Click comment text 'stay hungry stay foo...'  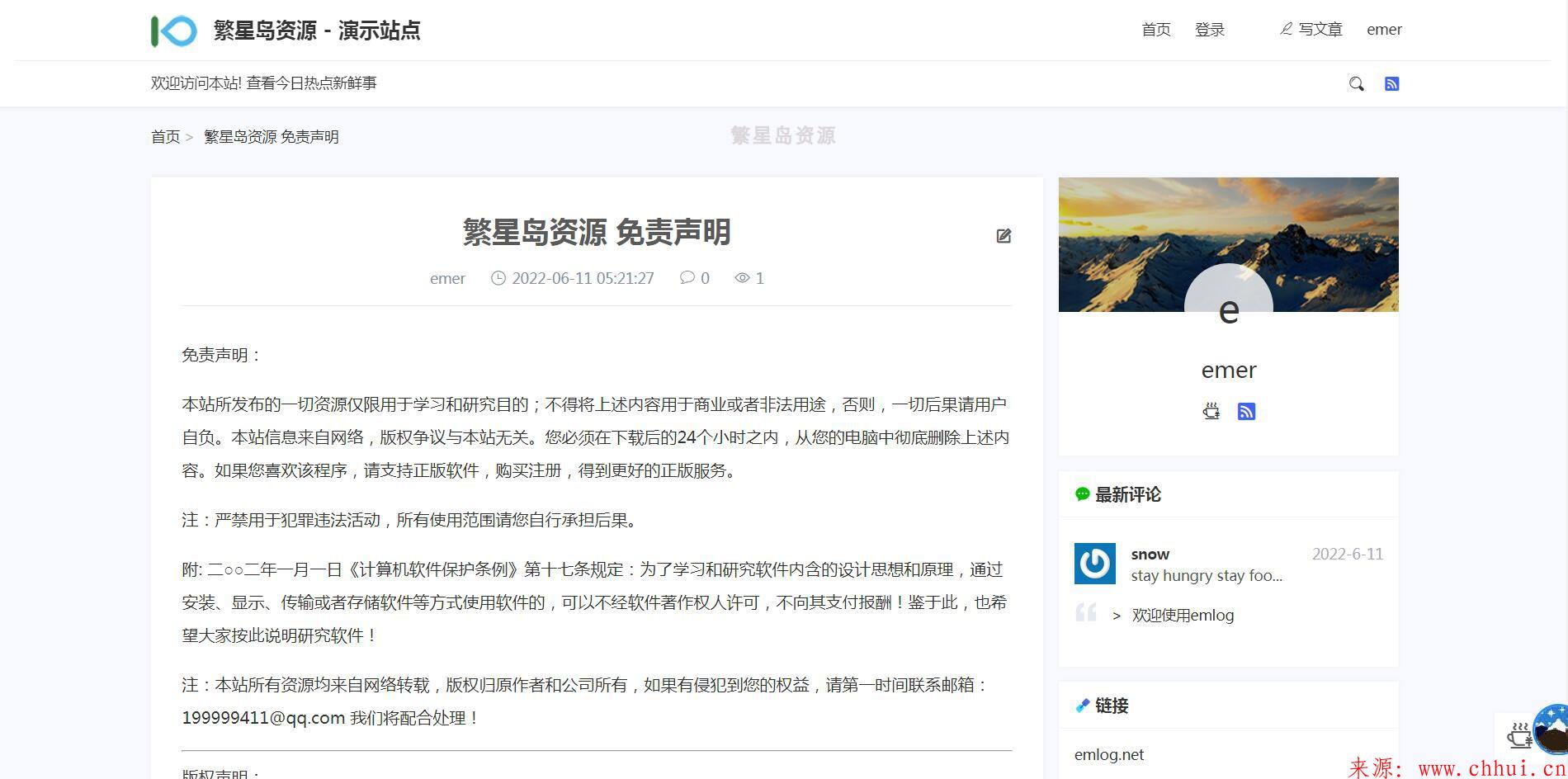(1207, 575)
